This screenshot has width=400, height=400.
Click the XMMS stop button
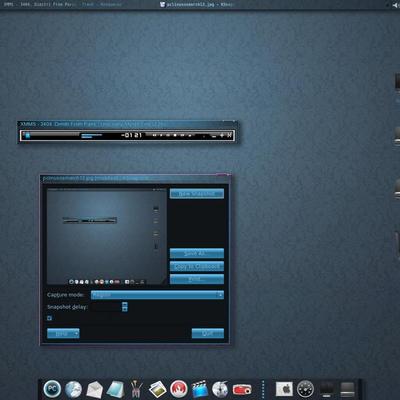pyautogui.click(x=175, y=135)
